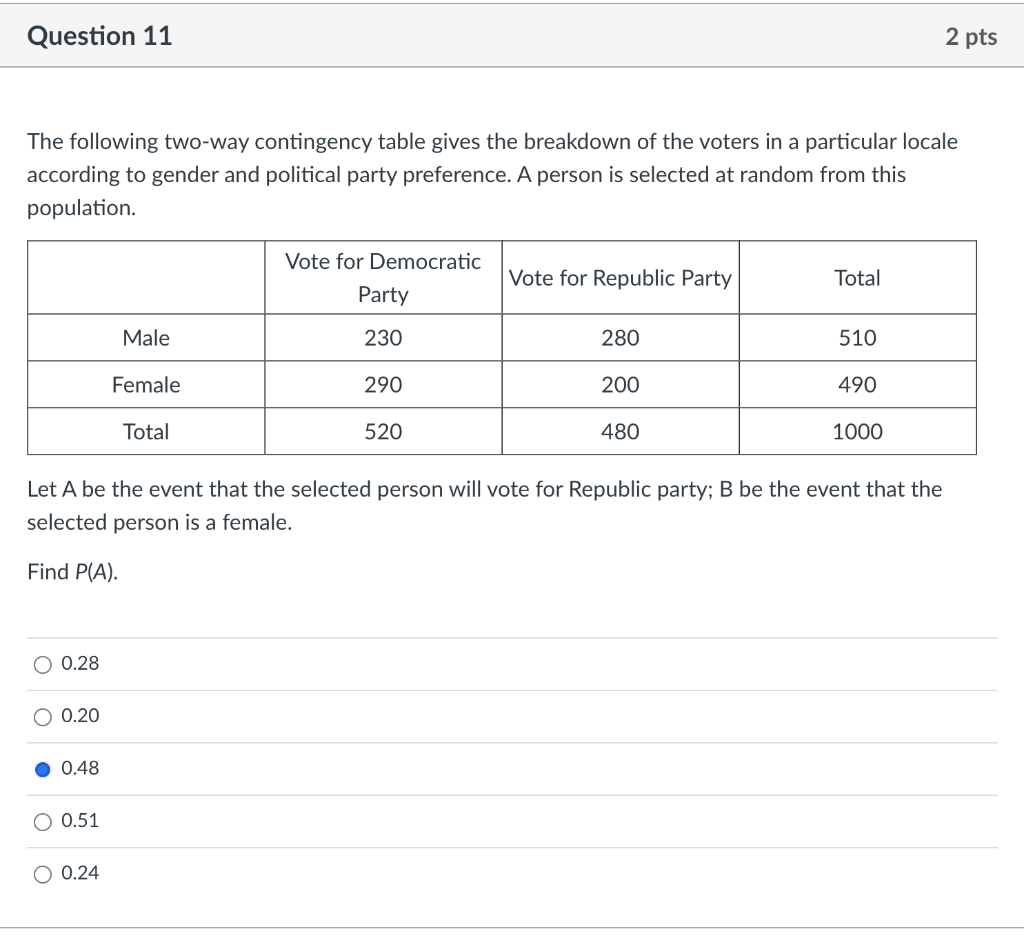Click the Vote for Republic Party header
The image size is (1024, 947).
pos(619,278)
